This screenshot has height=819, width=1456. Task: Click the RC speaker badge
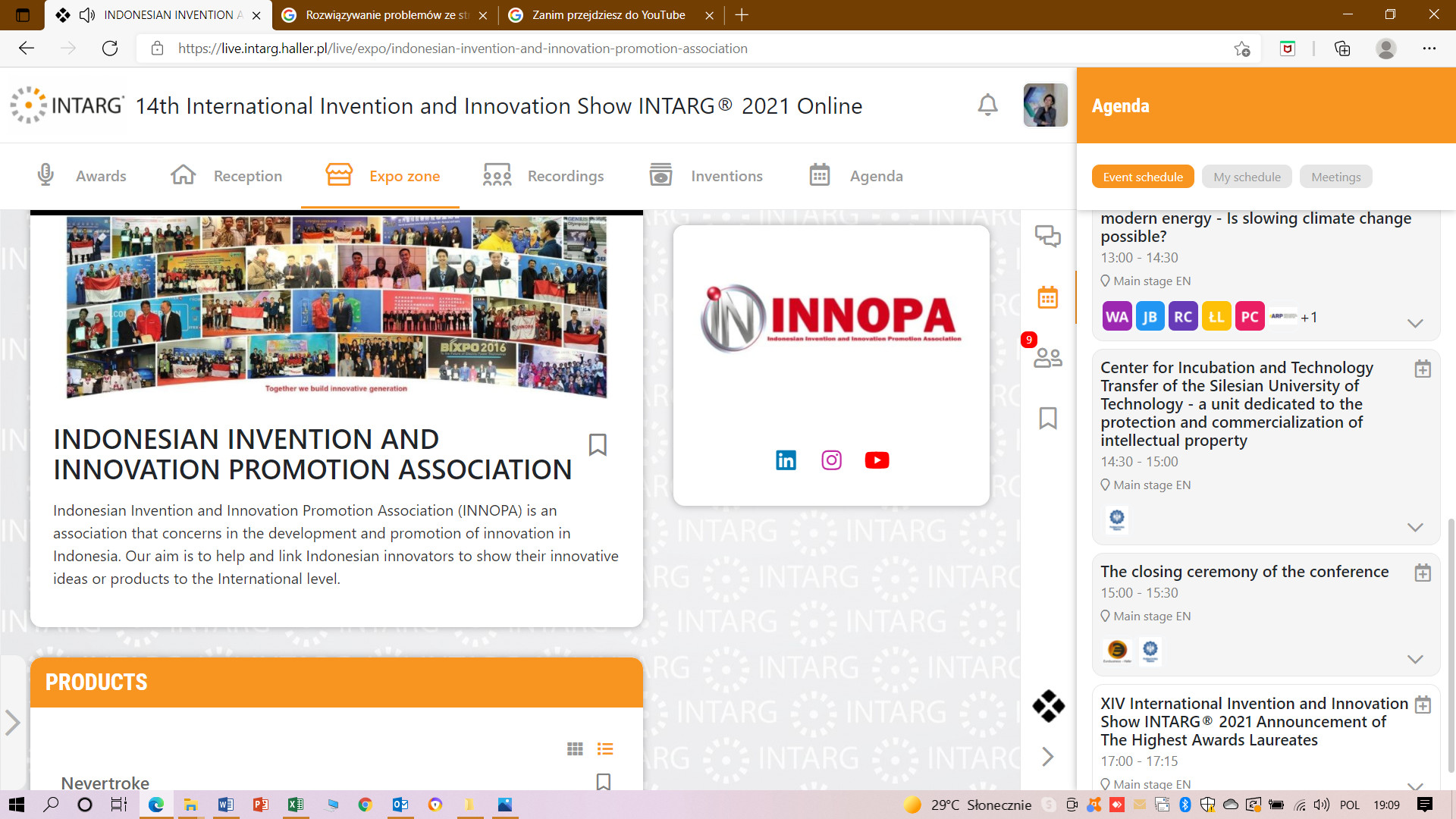point(1183,316)
